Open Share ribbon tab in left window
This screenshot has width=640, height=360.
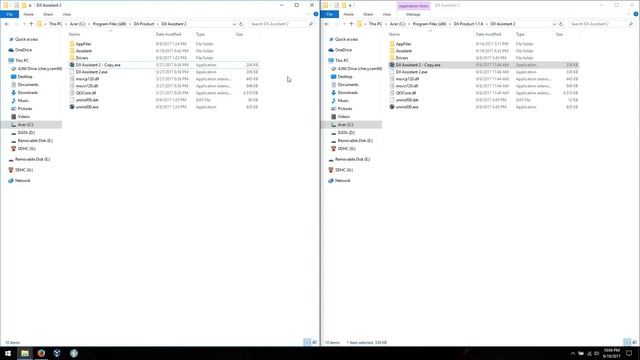[x=48, y=14]
